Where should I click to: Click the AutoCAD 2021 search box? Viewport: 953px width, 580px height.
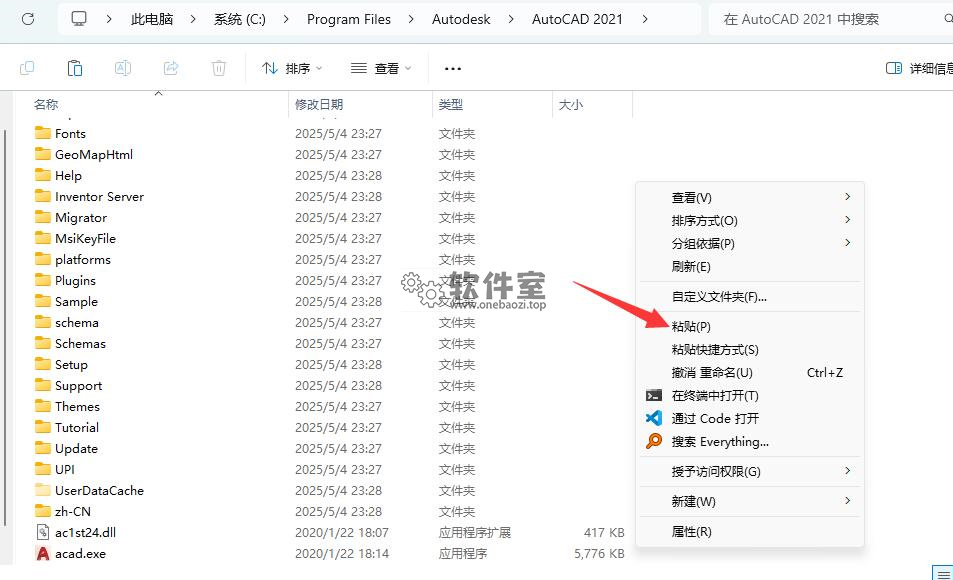click(831, 19)
